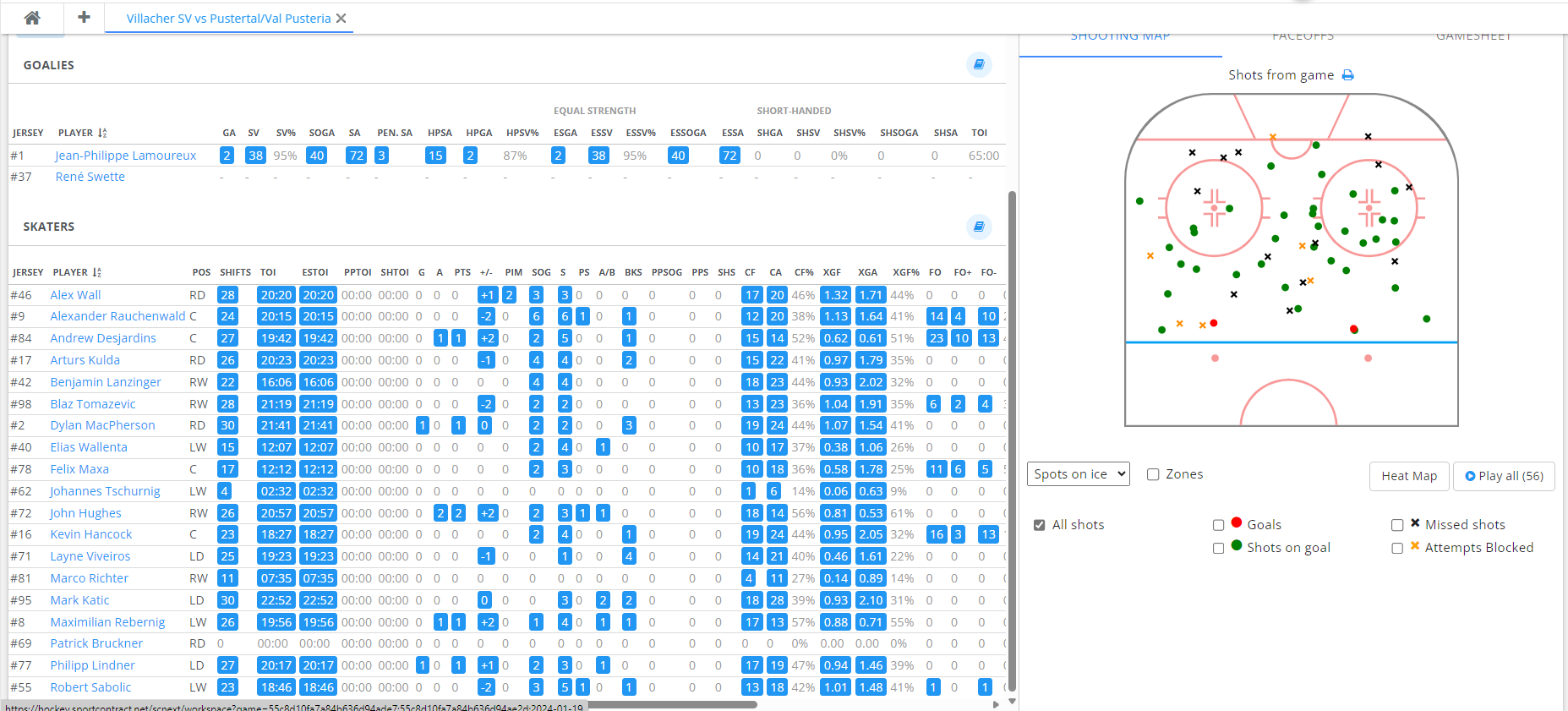The height and width of the screenshot is (711, 1568).
Task: Open the Spots on ice dropdown
Action: tap(1079, 474)
